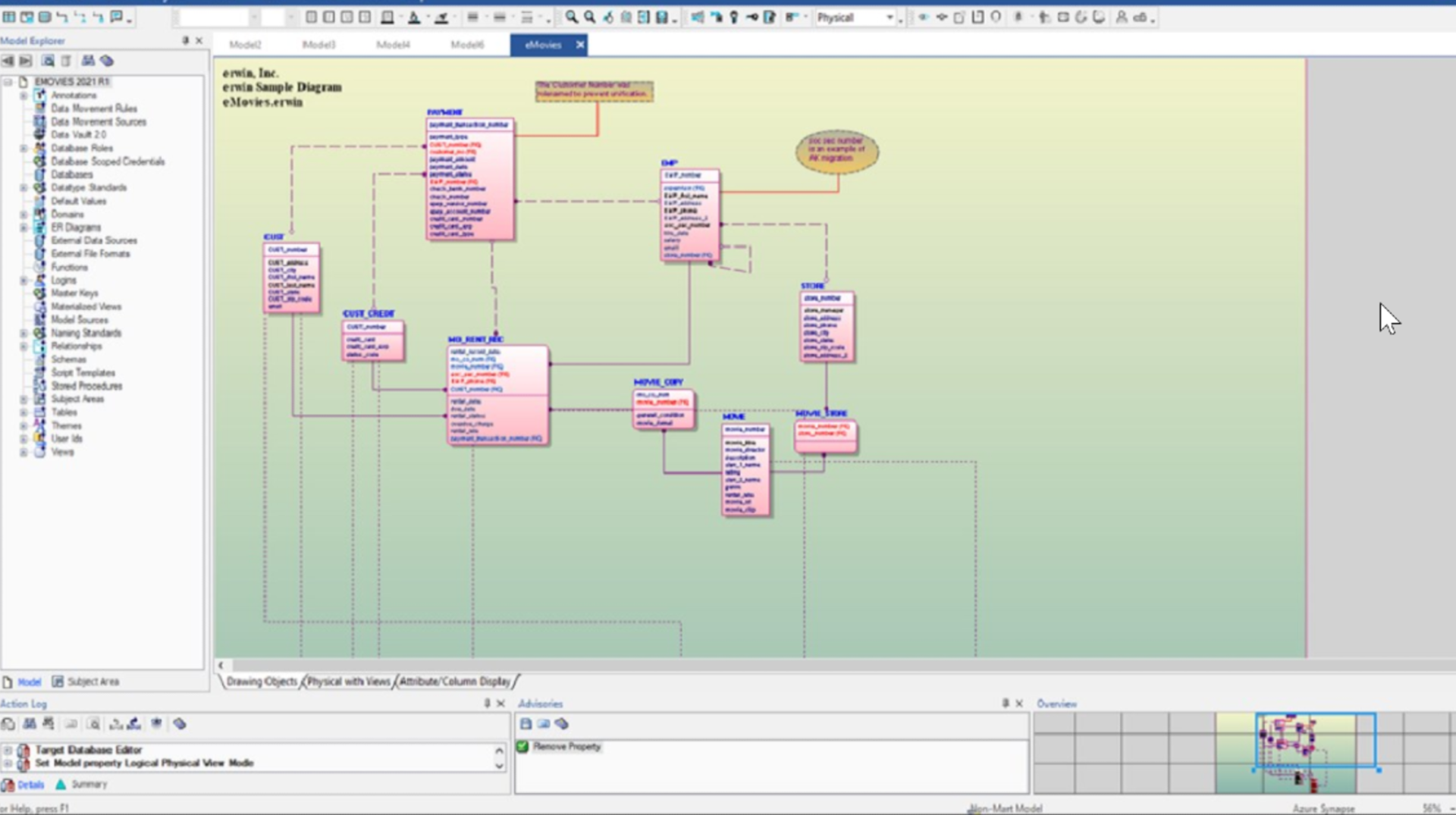
Task: Switch to the Model6 tab
Action: [x=467, y=45]
